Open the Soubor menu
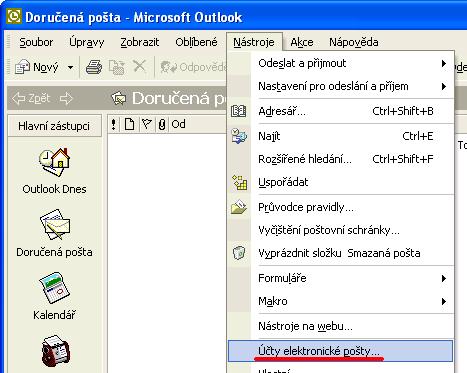The width and height of the screenshot is (467, 373). click(36, 42)
